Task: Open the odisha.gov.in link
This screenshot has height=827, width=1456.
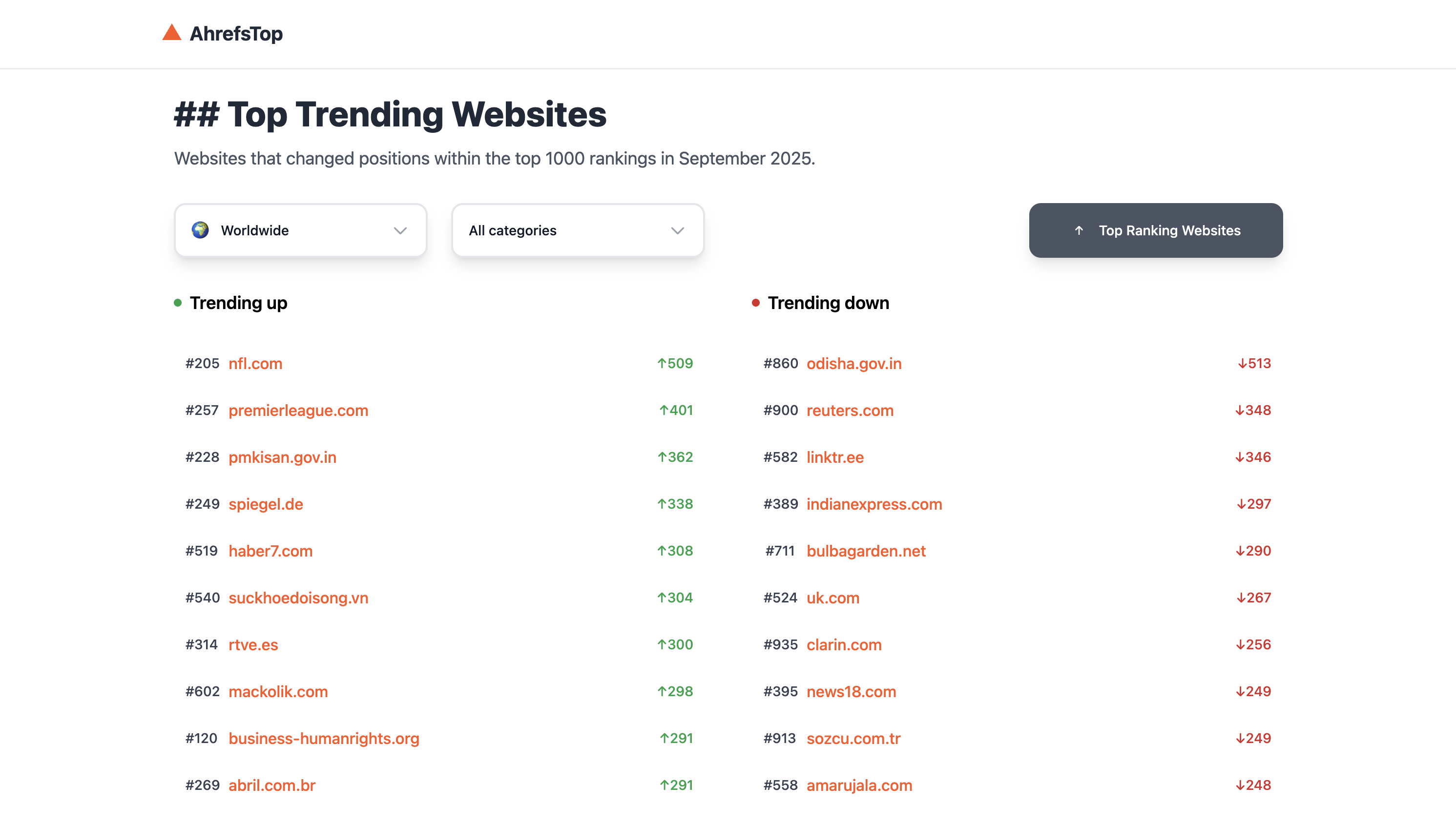Action: (x=854, y=364)
